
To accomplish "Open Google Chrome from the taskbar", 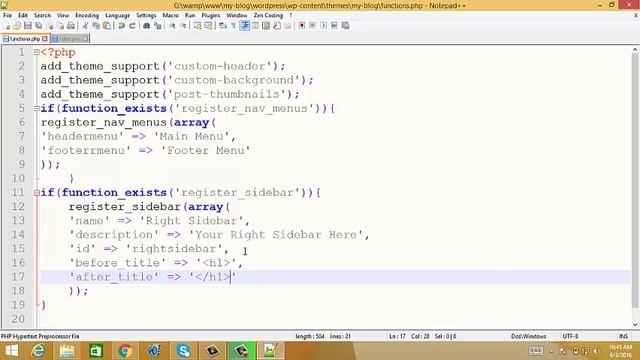I will pyautogui.click(x=125, y=351).
